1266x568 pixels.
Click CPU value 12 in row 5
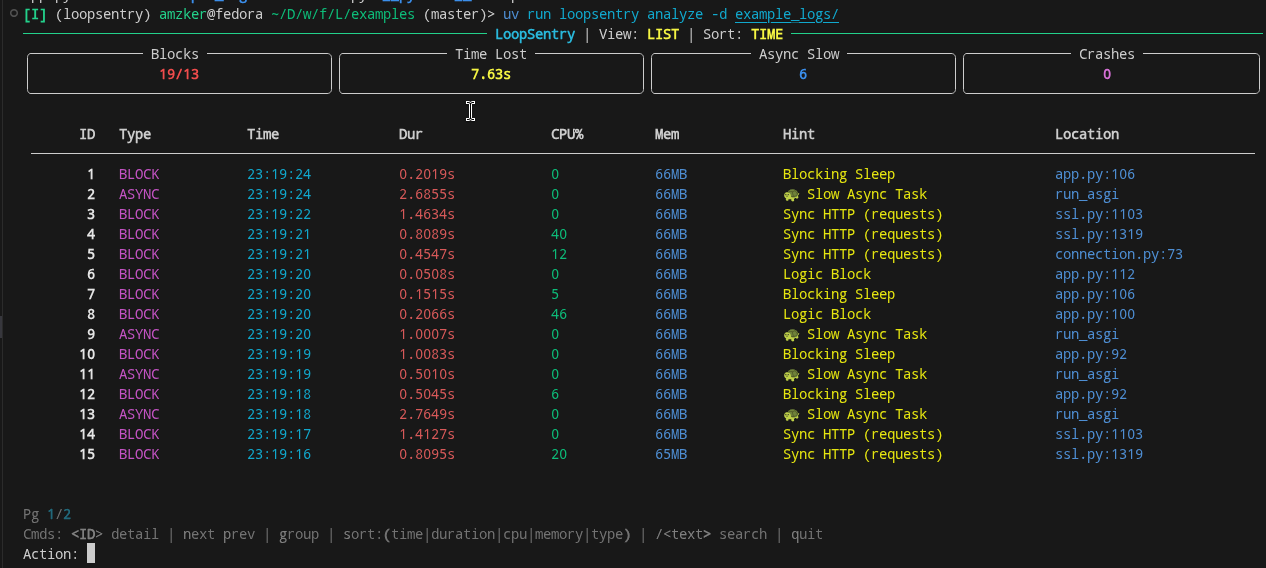pos(559,254)
